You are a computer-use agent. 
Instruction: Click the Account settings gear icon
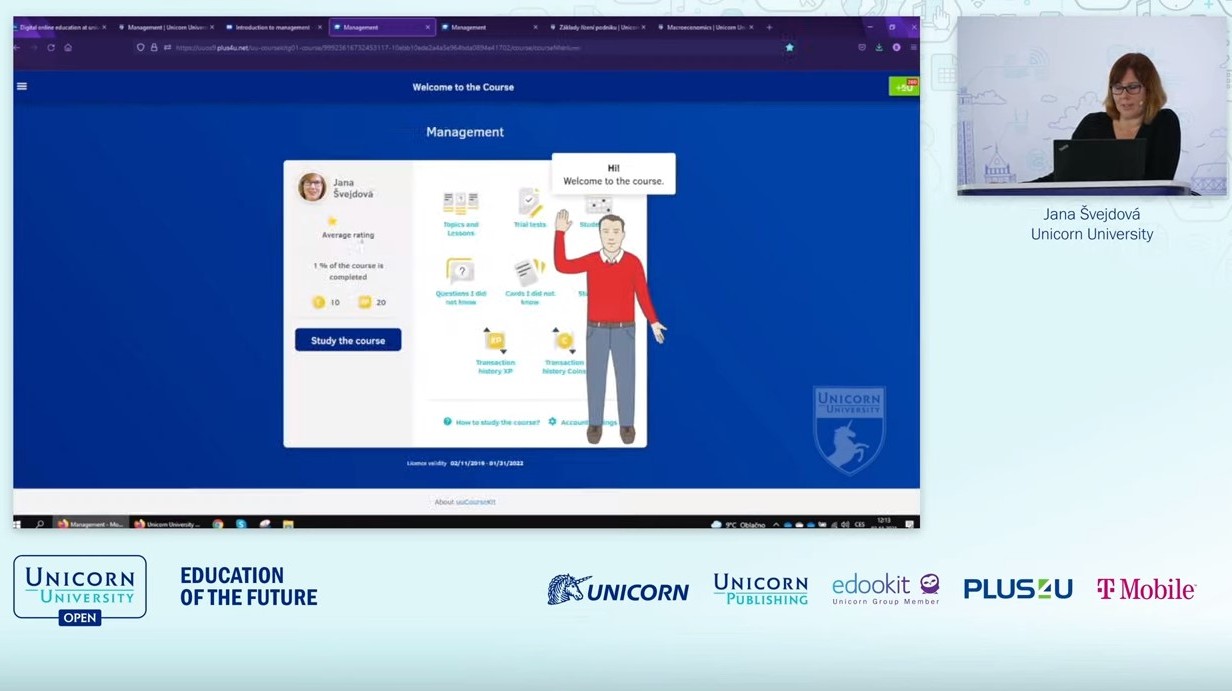coord(552,422)
